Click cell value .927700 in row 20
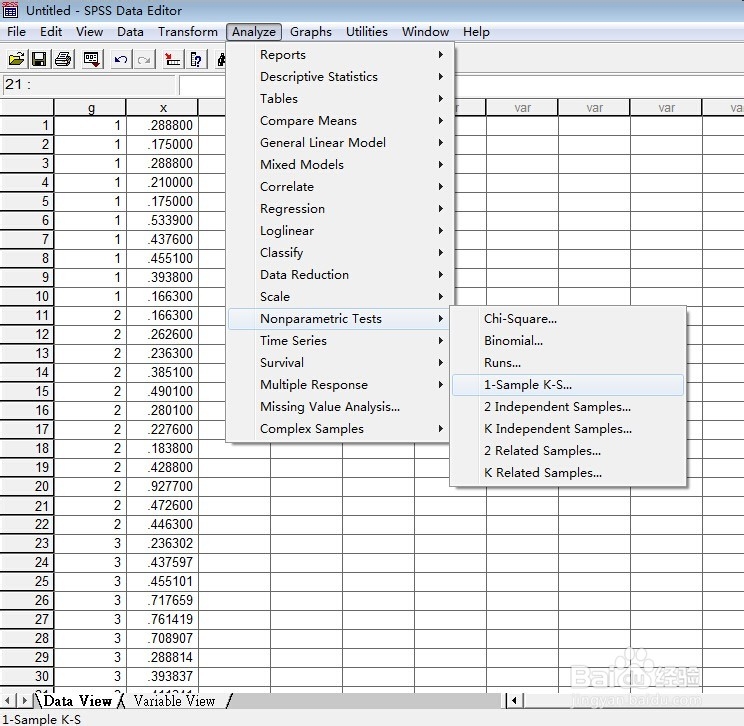Image resolution: width=744 pixels, height=726 pixels. coord(163,486)
